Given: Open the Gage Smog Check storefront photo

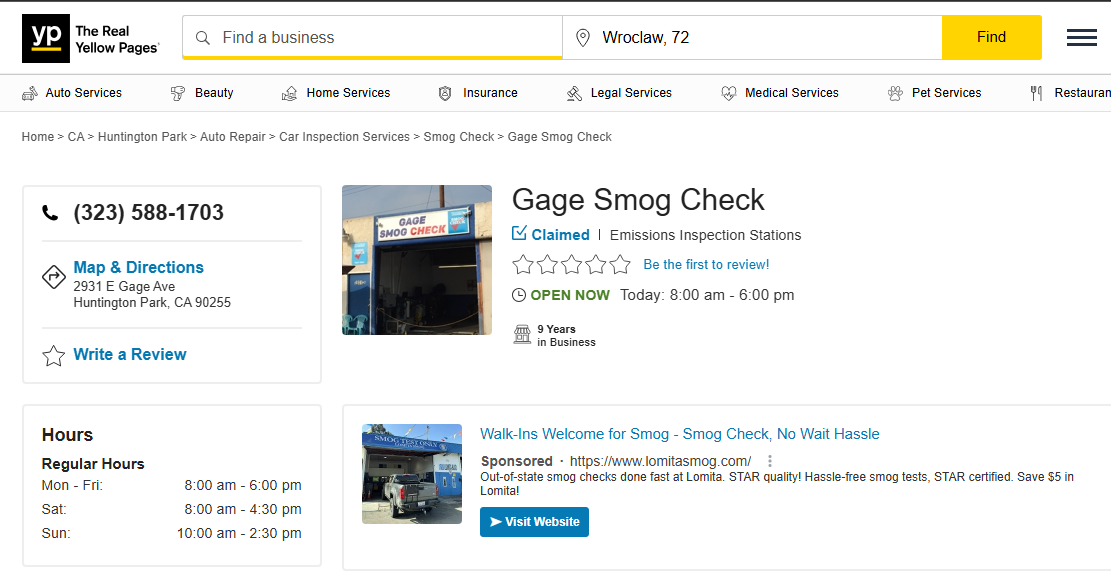Looking at the screenshot, I should pyautogui.click(x=417, y=260).
